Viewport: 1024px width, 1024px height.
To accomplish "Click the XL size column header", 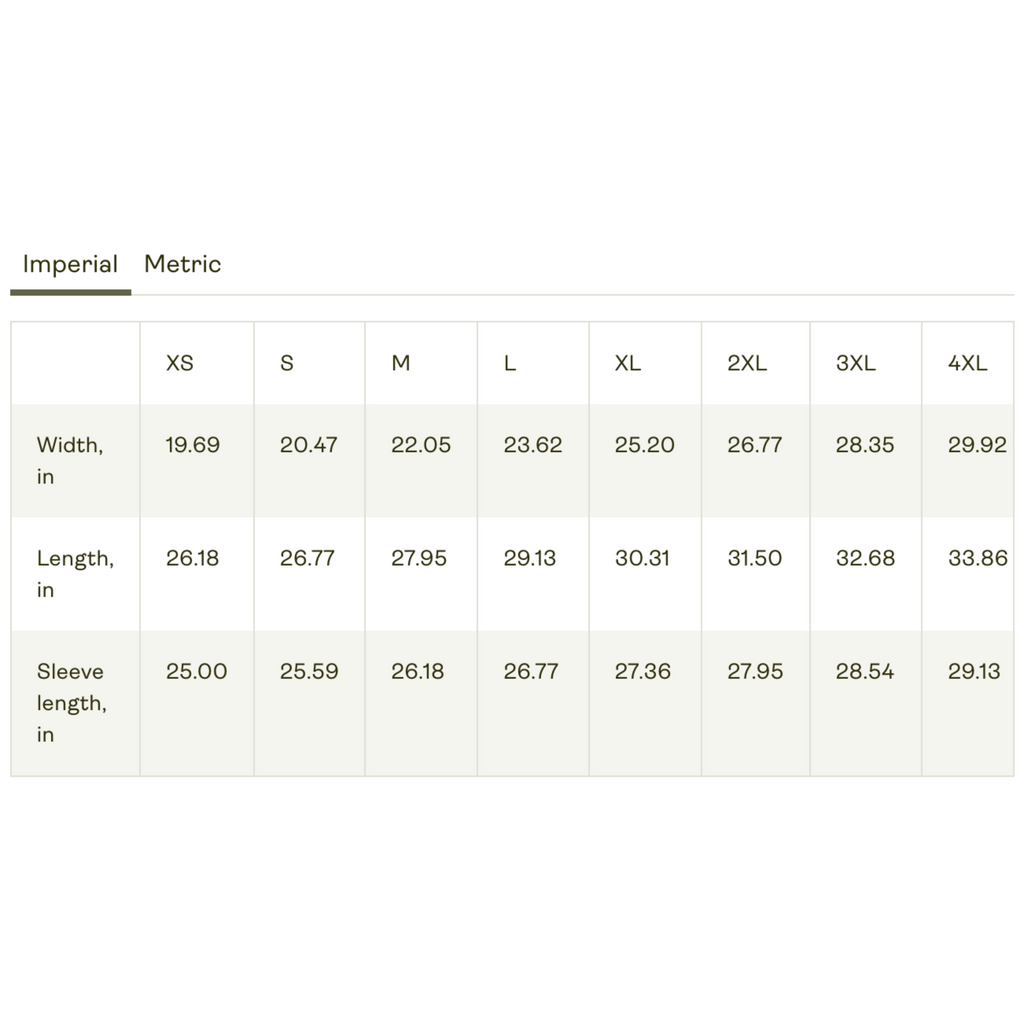I will (x=628, y=363).
